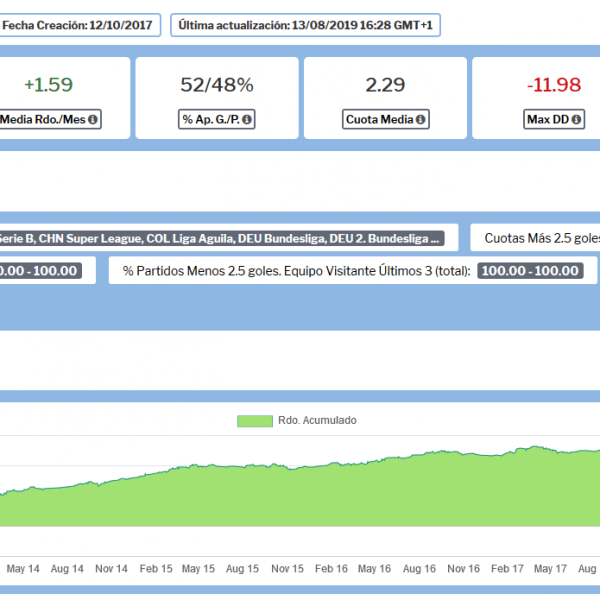Click the % Ap. G./P. label button
This screenshot has height=600, width=600.
[217, 119]
